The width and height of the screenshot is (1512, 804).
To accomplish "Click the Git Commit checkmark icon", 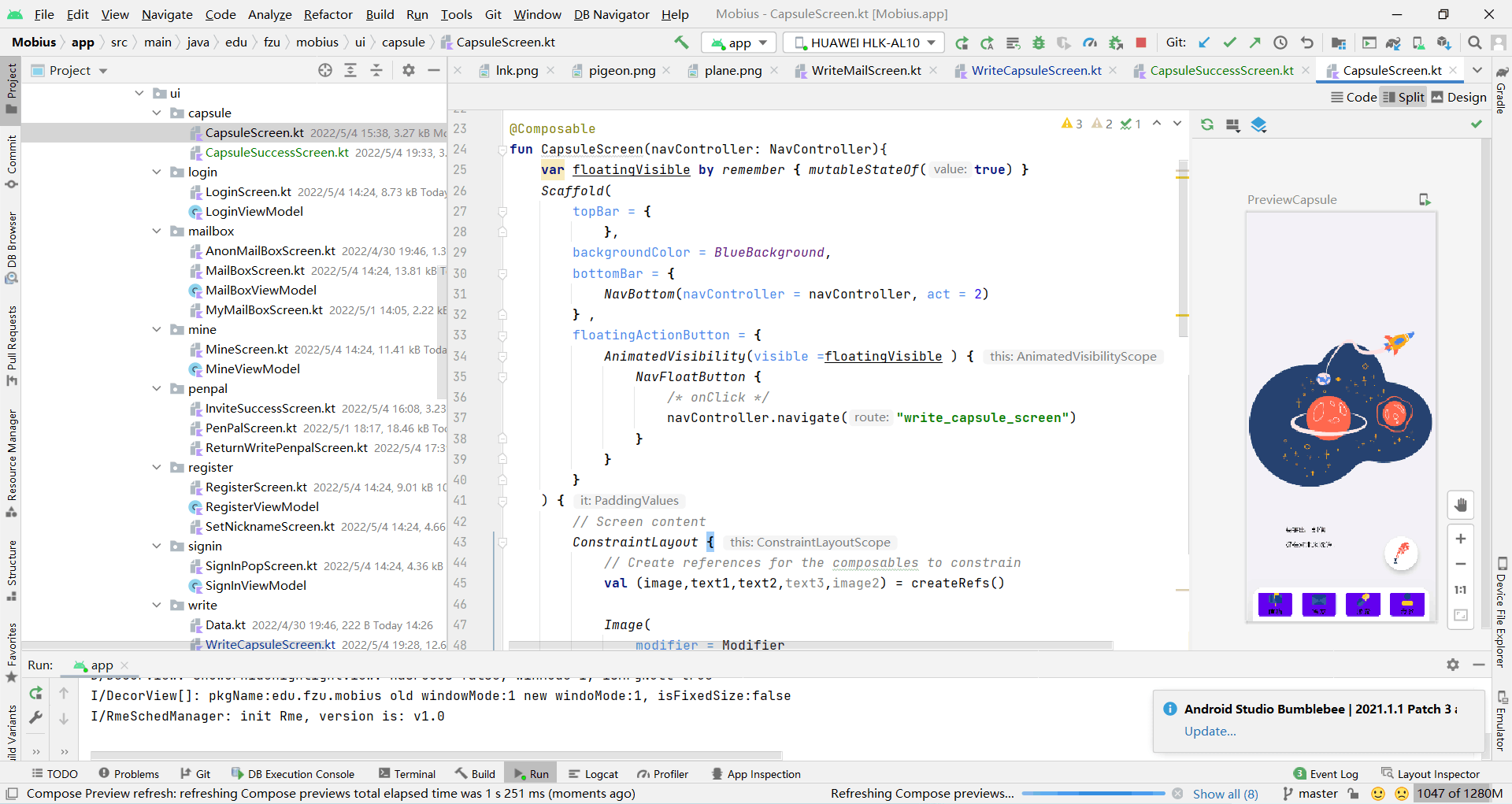I will [1230, 43].
